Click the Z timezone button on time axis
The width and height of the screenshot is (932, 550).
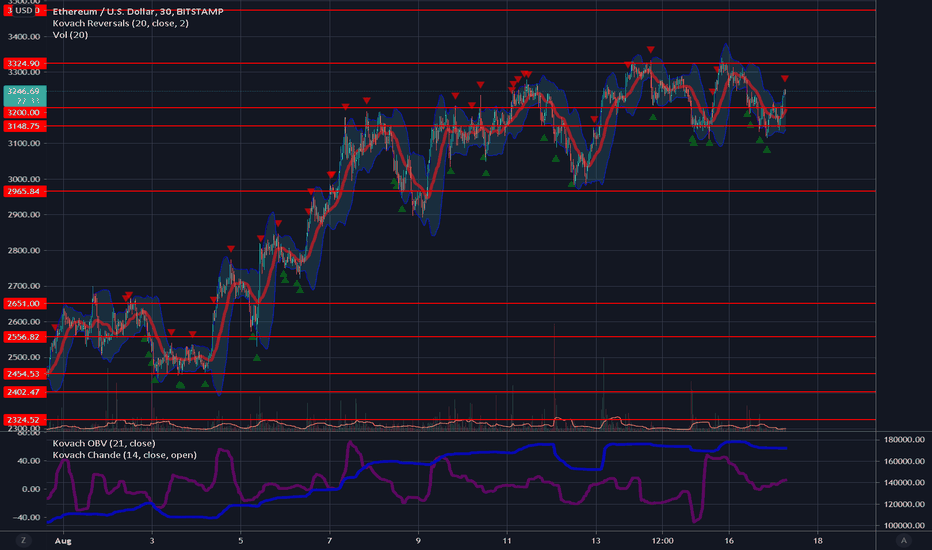click(23, 540)
